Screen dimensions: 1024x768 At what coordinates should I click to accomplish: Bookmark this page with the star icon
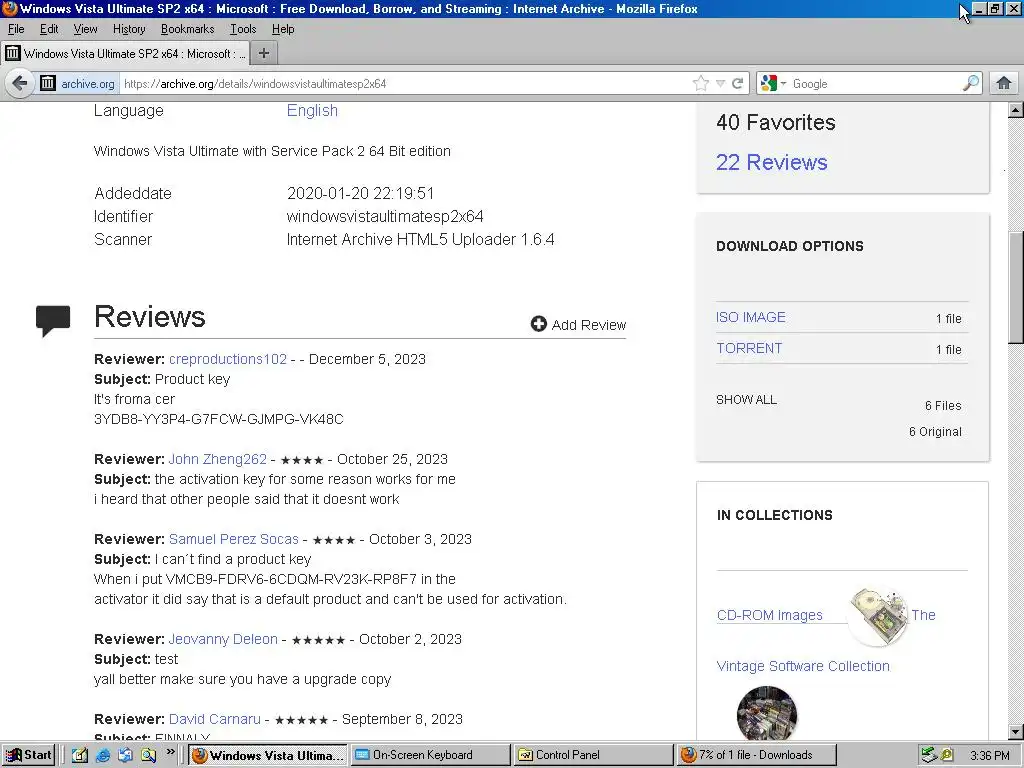click(701, 84)
